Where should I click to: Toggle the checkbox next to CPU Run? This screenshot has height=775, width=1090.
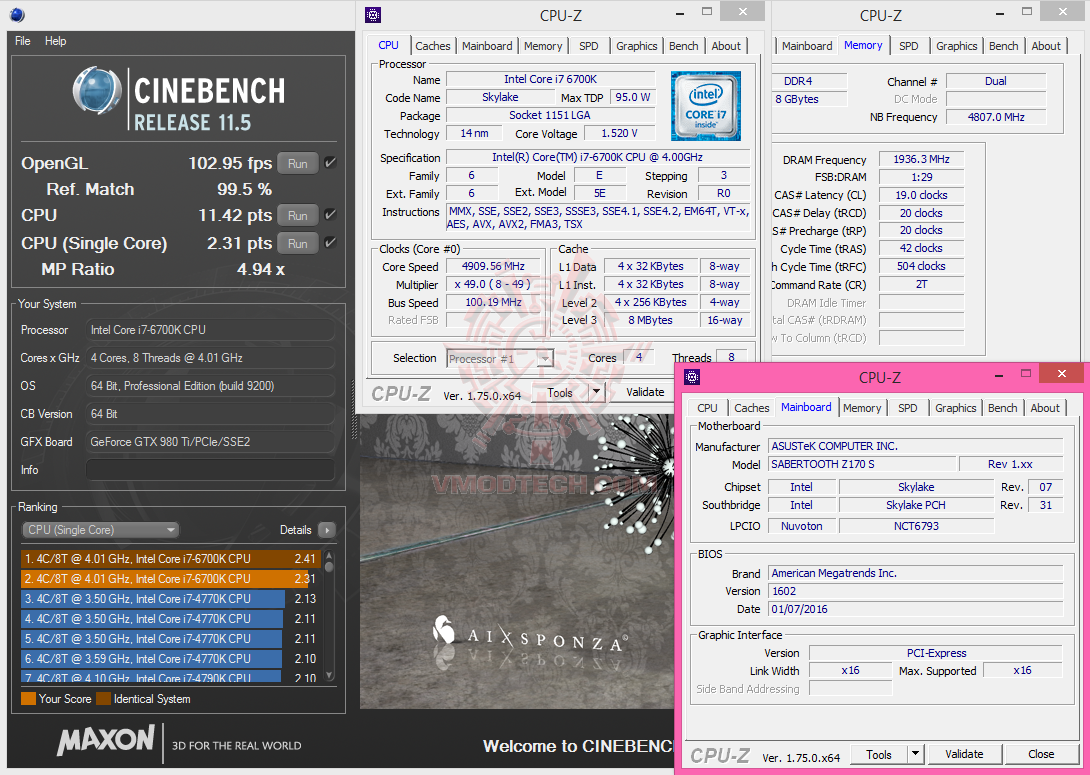coord(330,214)
